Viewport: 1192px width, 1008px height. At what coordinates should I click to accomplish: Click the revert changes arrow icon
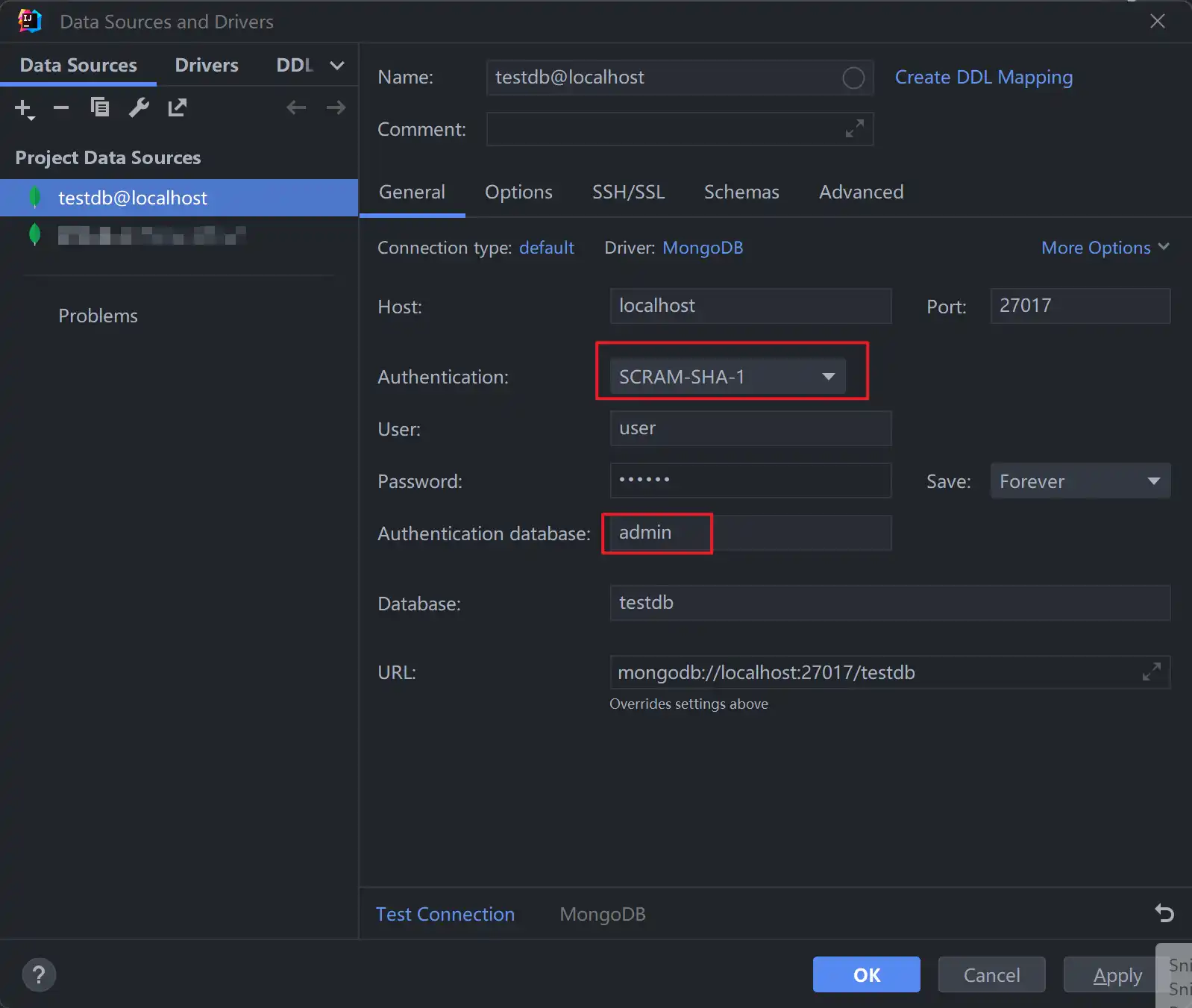pyautogui.click(x=1164, y=913)
